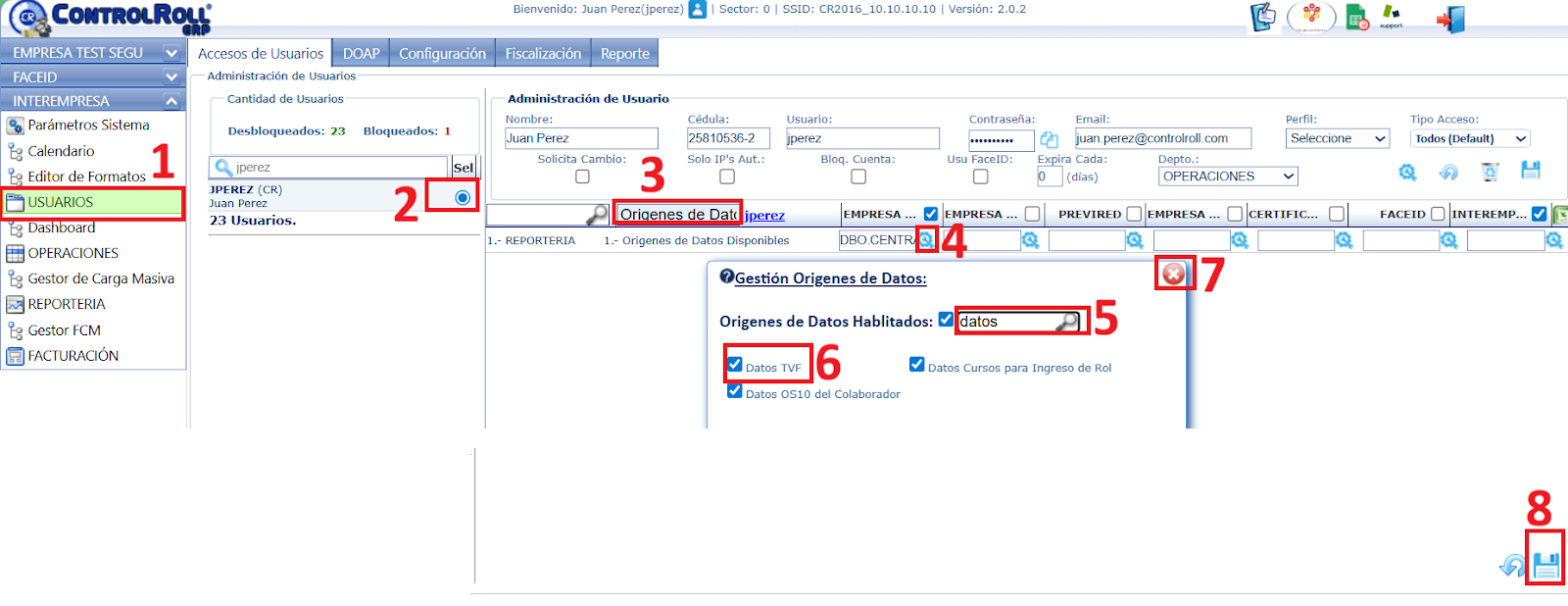The image size is (1568, 606).
Task: Uncheck the Datos TVF checkbox
Action: coord(735,365)
